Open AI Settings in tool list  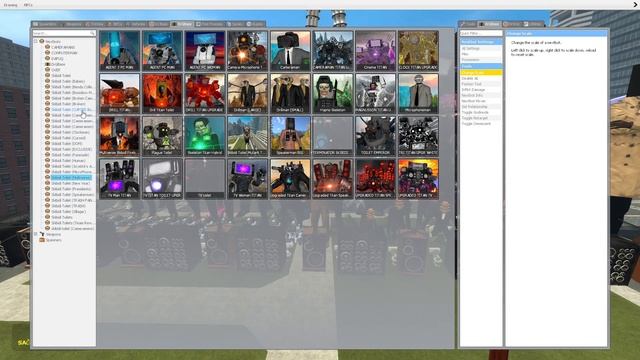(481, 48)
